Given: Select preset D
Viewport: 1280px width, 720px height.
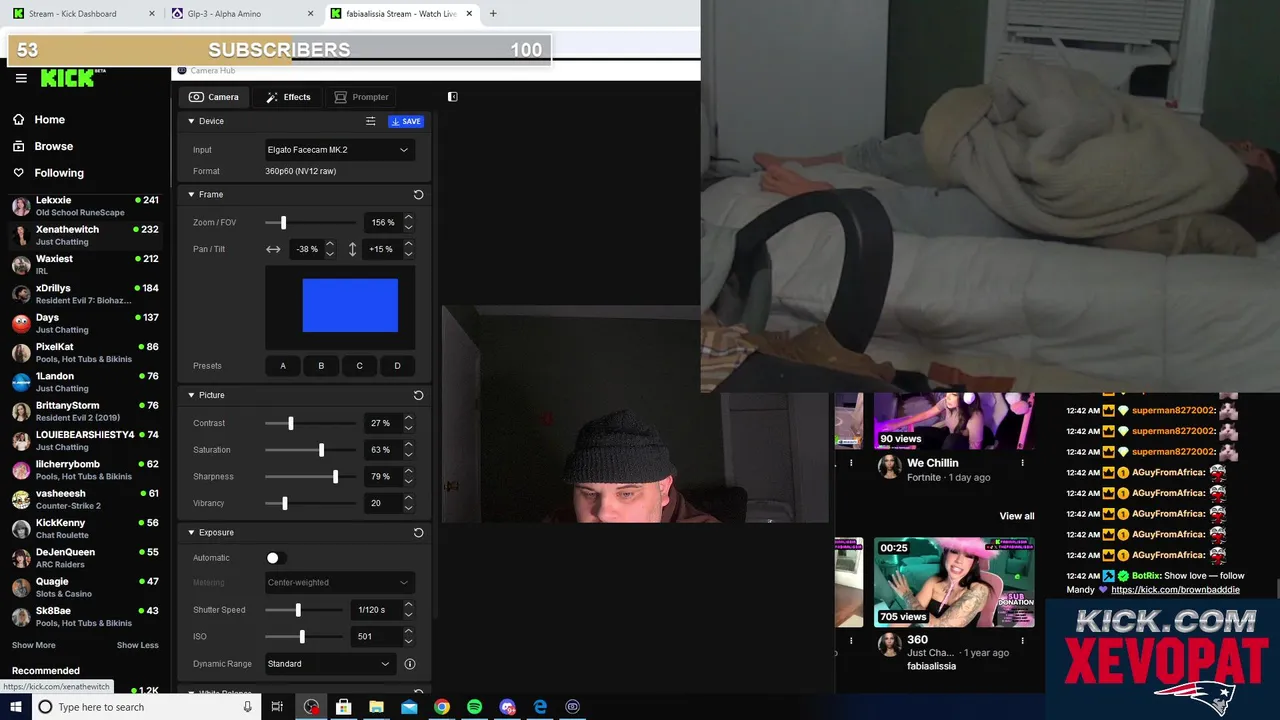Looking at the screenshot, I should [397, 366].
